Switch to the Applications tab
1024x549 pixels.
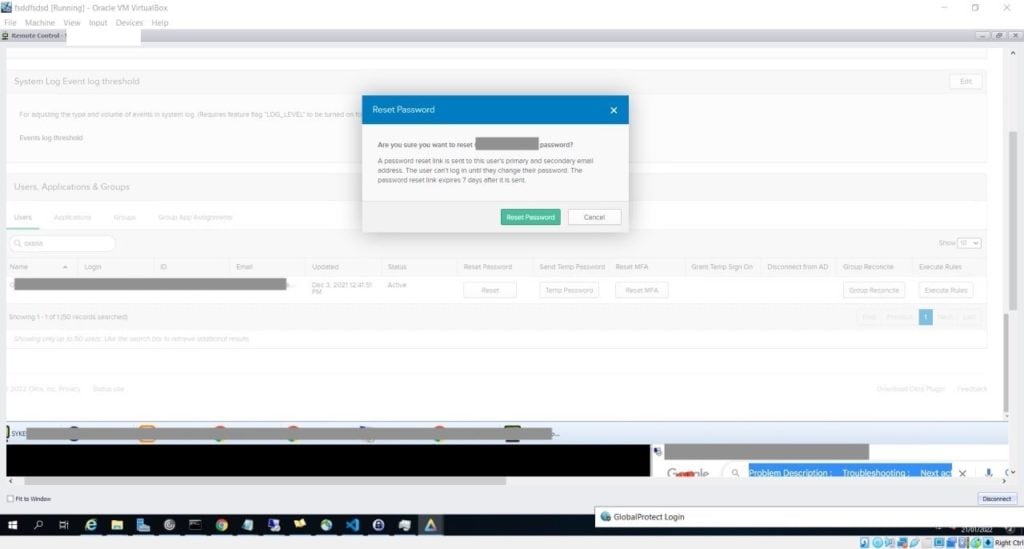coord(72,217)
